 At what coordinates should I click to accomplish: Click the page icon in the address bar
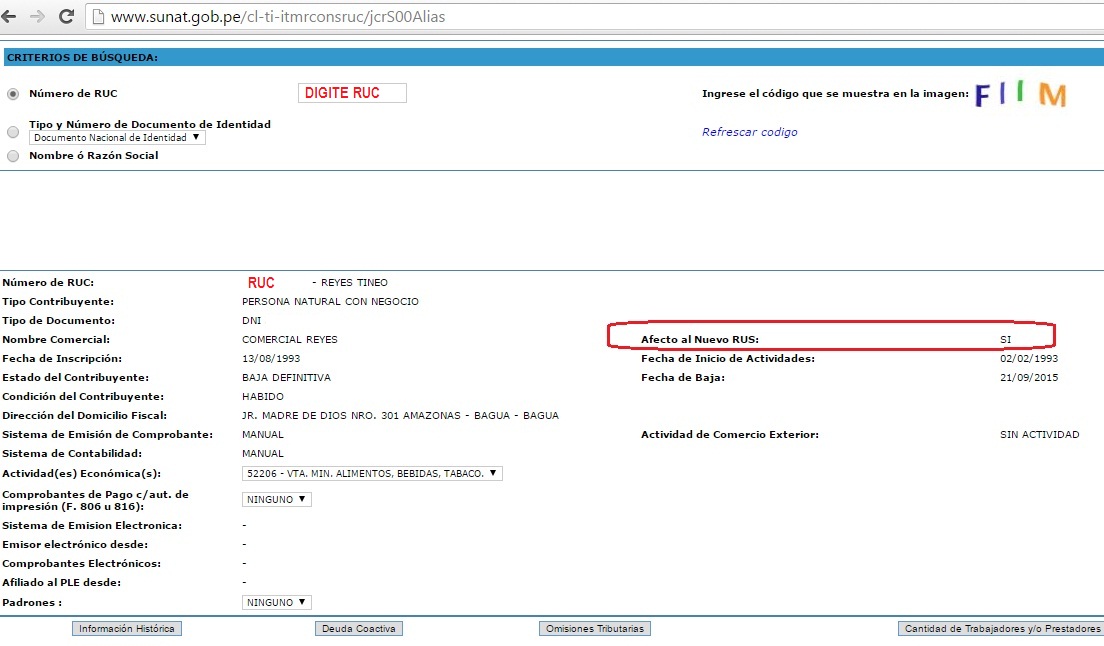click(x=97, y=16)
